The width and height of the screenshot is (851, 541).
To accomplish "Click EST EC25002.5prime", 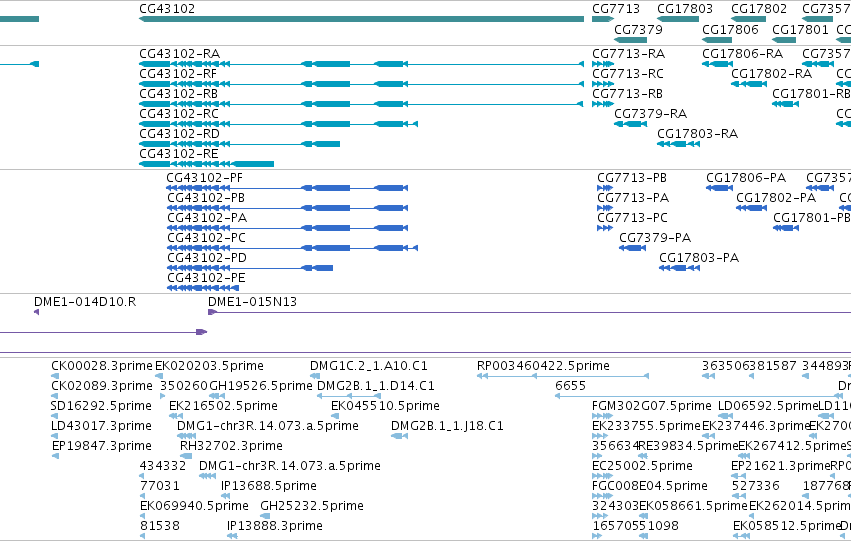I will 643,467.
